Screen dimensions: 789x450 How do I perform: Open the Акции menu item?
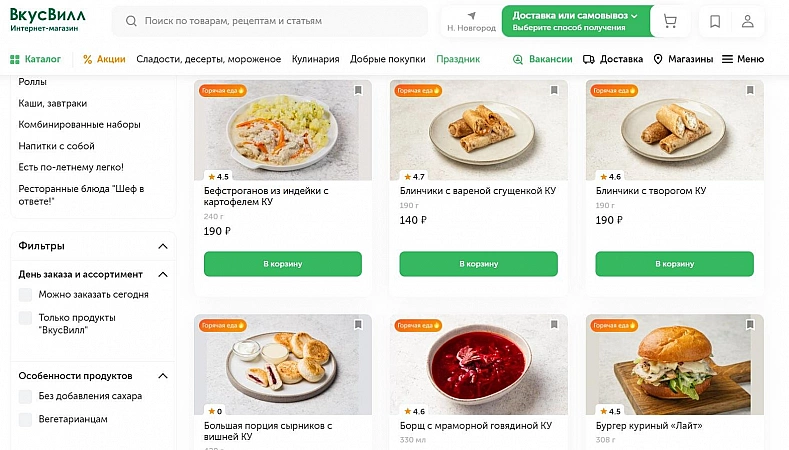tap(104, 59)
